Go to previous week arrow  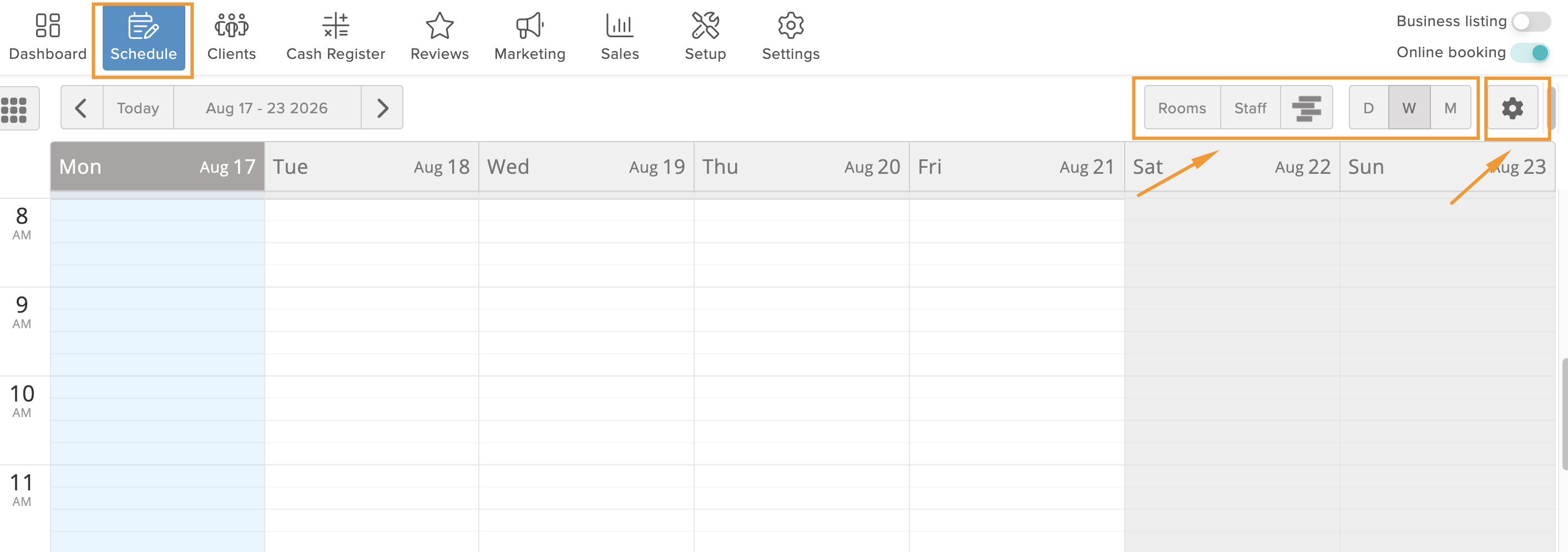(x=82, y=108)
